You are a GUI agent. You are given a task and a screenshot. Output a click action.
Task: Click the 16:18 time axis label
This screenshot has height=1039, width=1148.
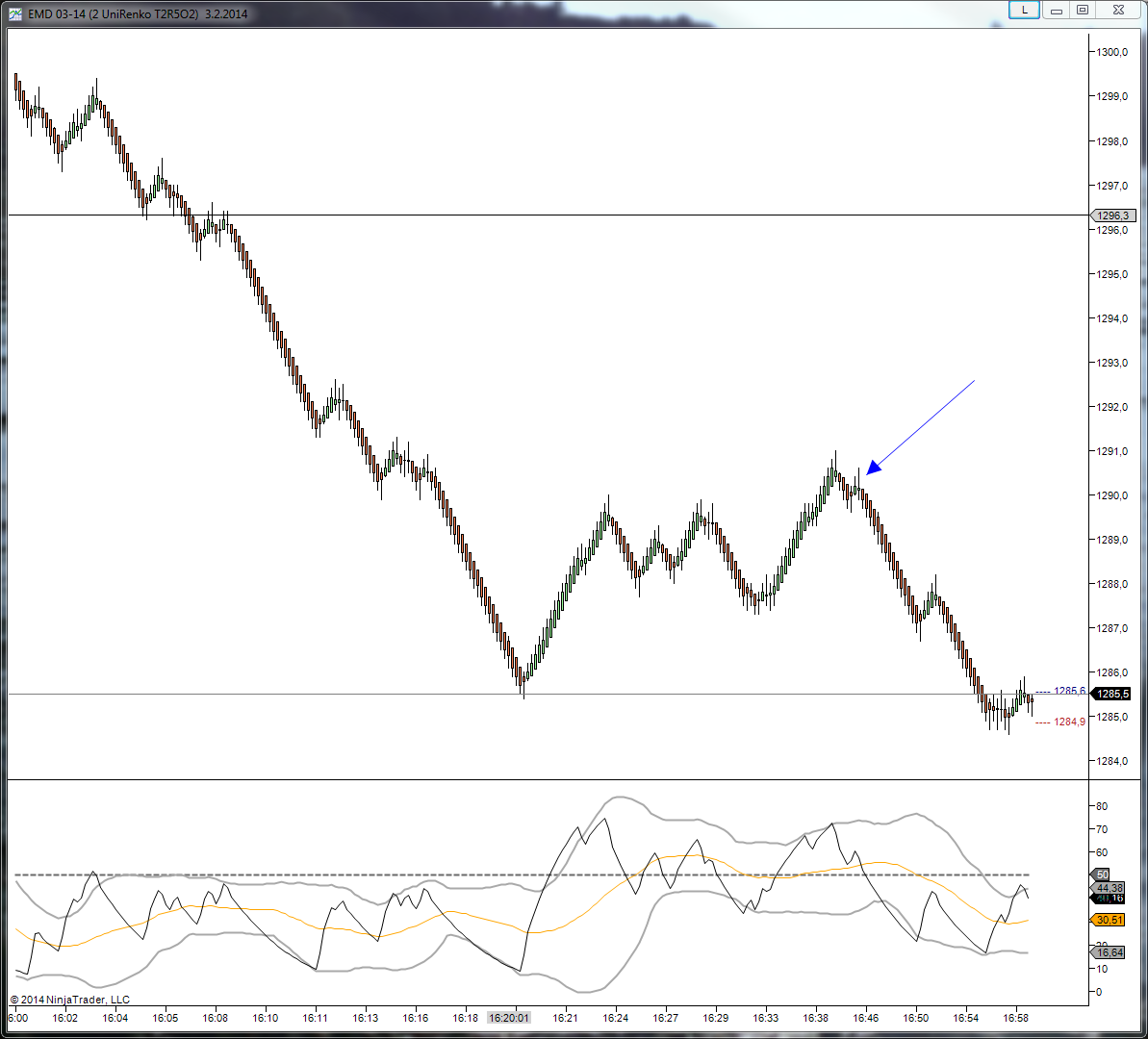point(465,1018)
